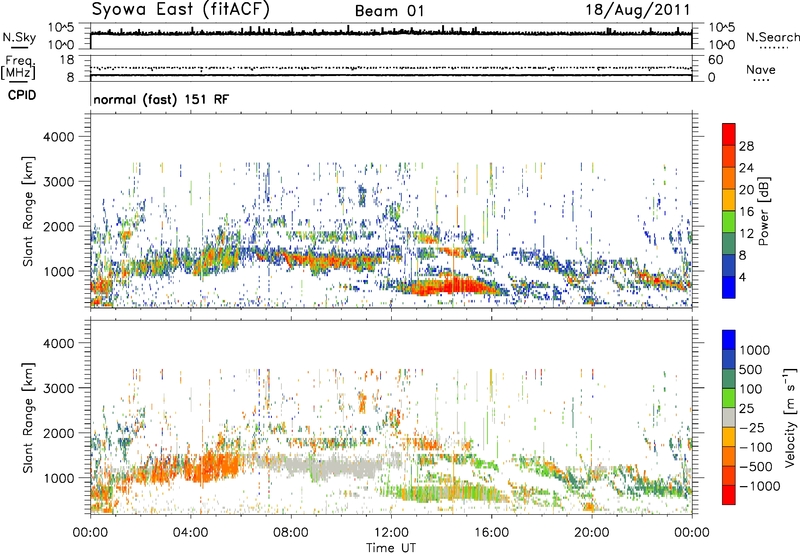The height and width of the screenshot is (554, 800).
Task: Click velocity panel 'Slant Range [km]' label
Action: 28,418
